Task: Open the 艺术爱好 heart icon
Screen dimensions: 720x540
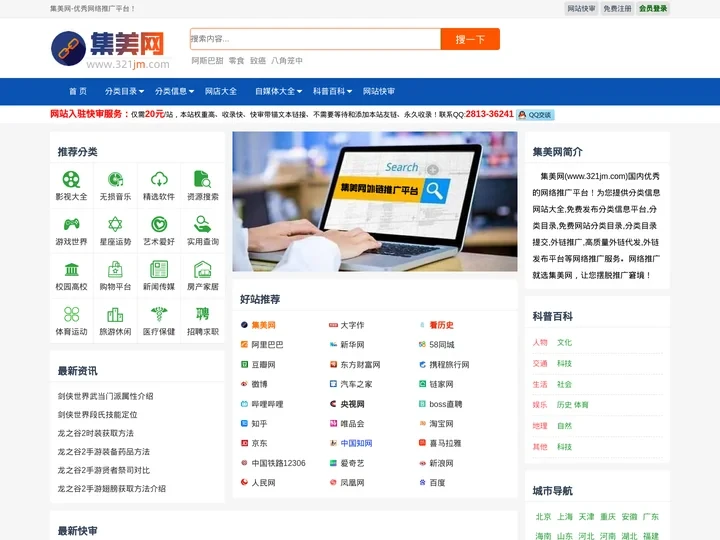Action: pyautogui.click(x=159, y=225)
